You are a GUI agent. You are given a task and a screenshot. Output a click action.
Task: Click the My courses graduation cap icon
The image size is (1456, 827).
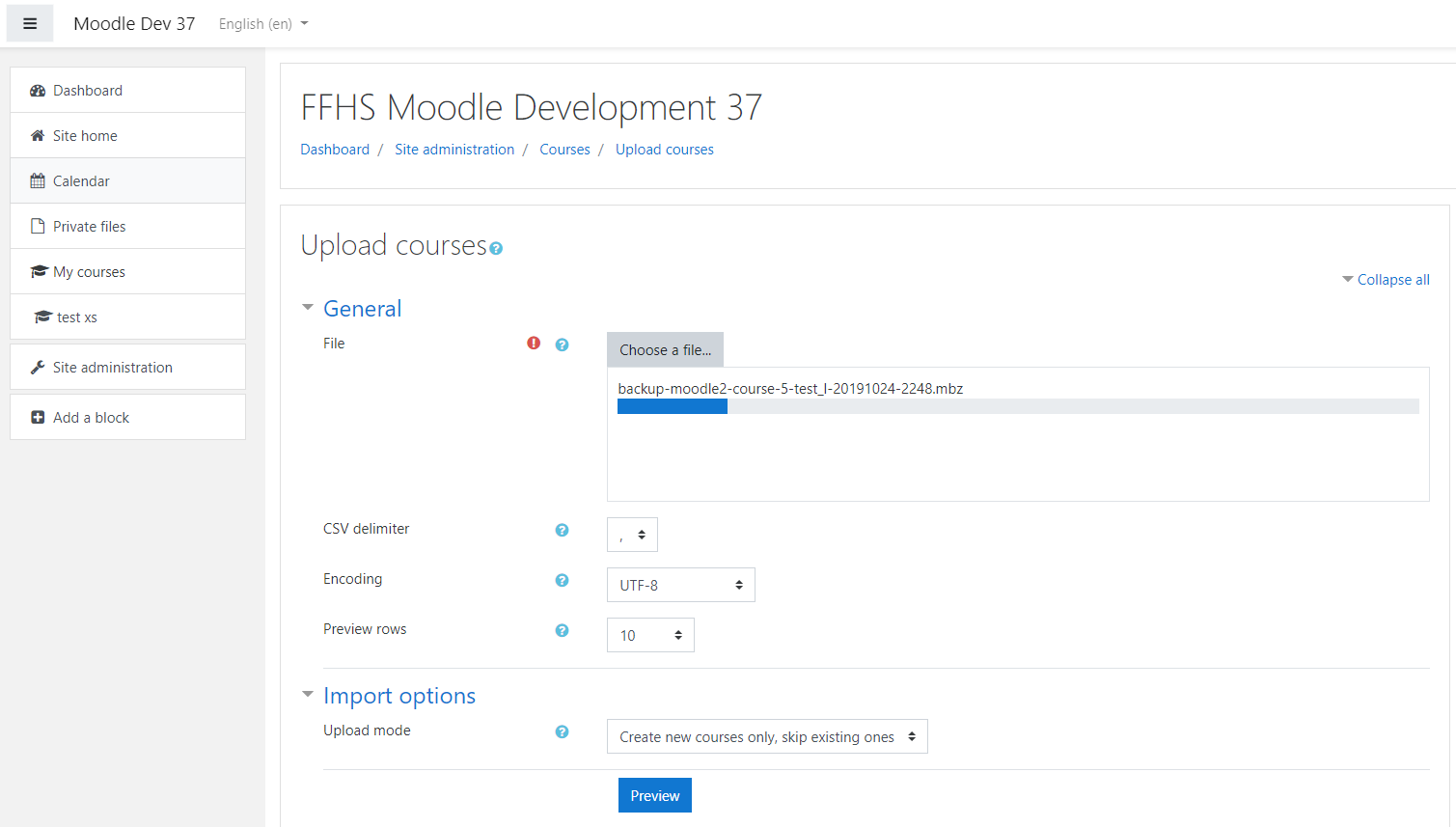click(39, 272)
